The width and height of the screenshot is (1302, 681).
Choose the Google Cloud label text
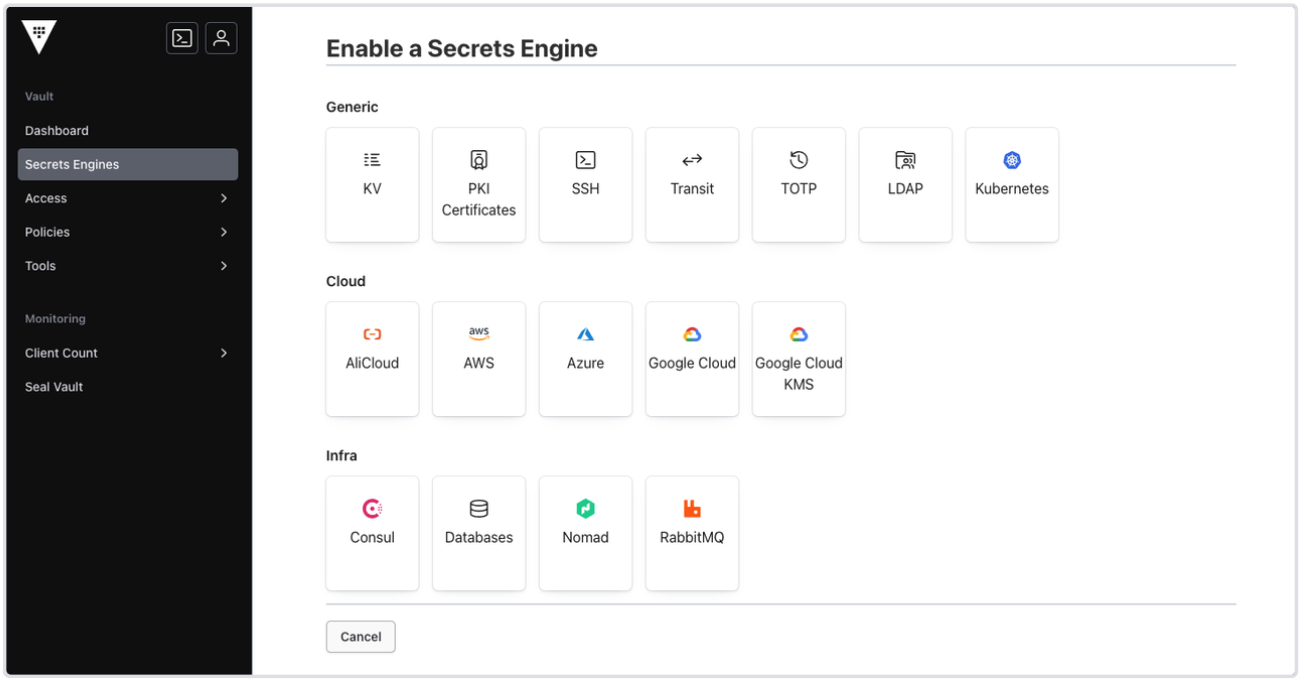coord(692,363)
